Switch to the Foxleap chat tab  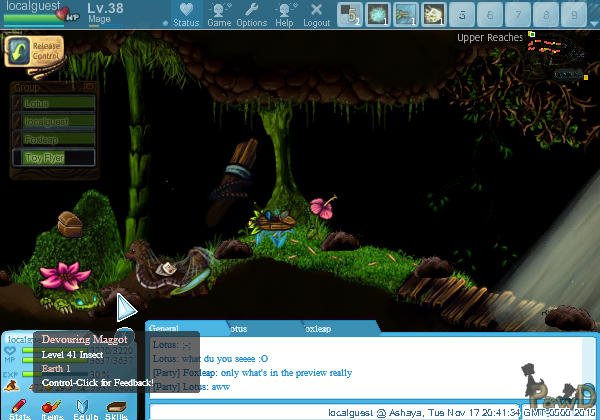tap(340, 329)
